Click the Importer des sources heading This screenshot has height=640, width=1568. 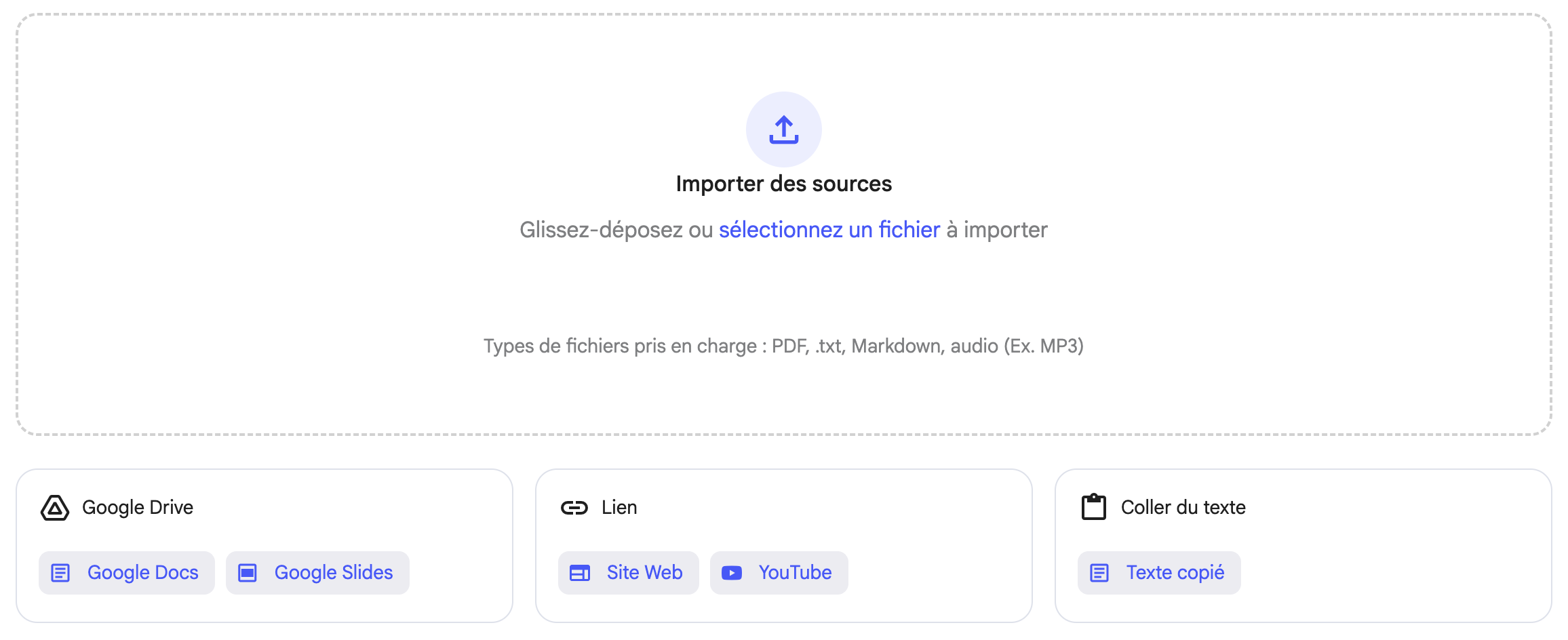(783, 182)
